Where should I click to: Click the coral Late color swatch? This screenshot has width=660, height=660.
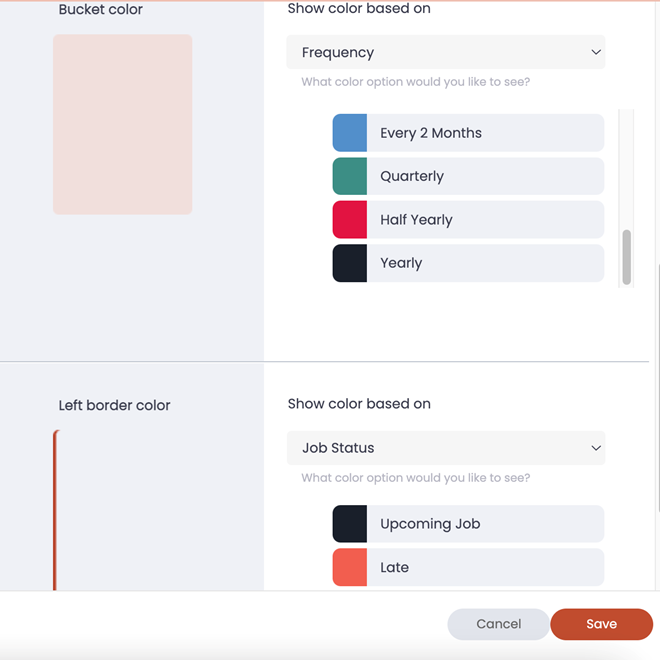tap(350, 567)
